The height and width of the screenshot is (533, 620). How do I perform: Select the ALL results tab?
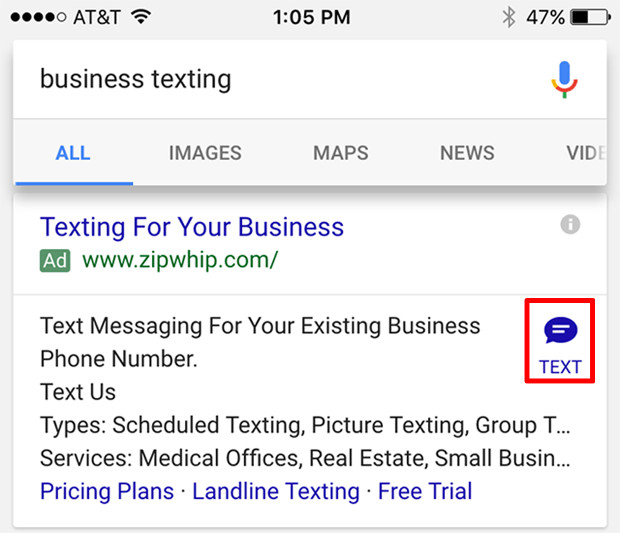pos(73,153)
